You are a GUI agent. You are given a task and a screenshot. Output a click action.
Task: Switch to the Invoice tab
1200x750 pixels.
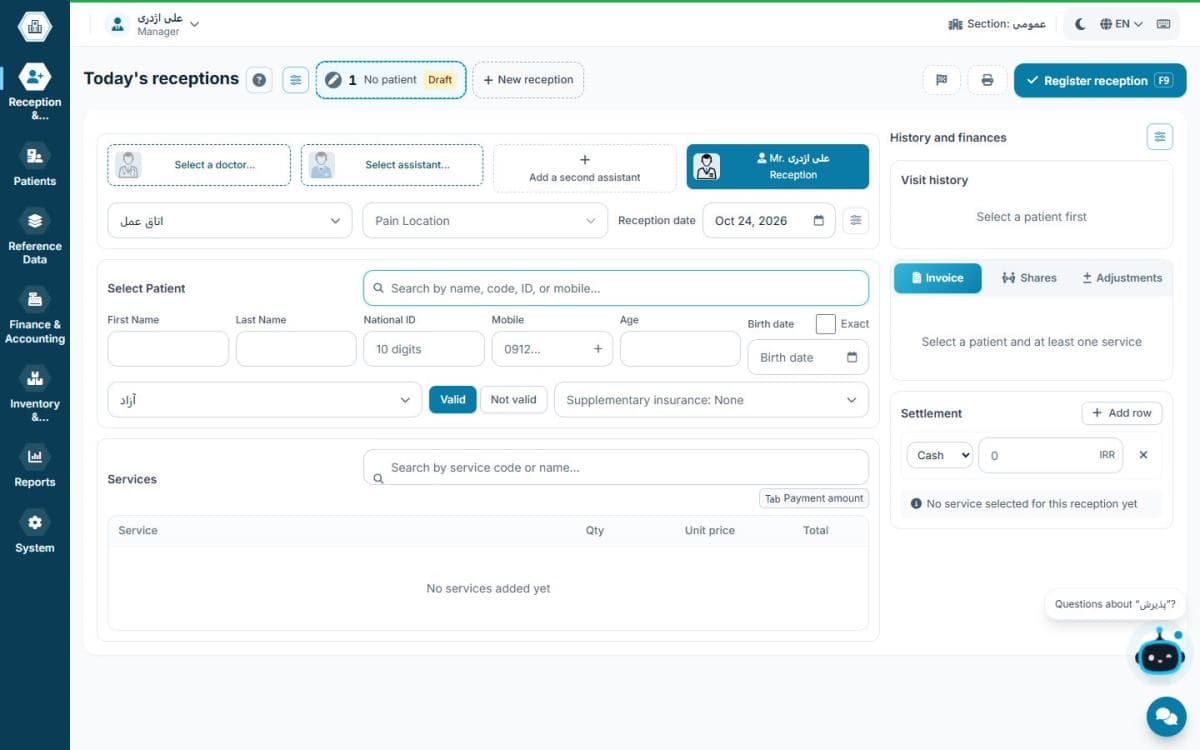938,278
